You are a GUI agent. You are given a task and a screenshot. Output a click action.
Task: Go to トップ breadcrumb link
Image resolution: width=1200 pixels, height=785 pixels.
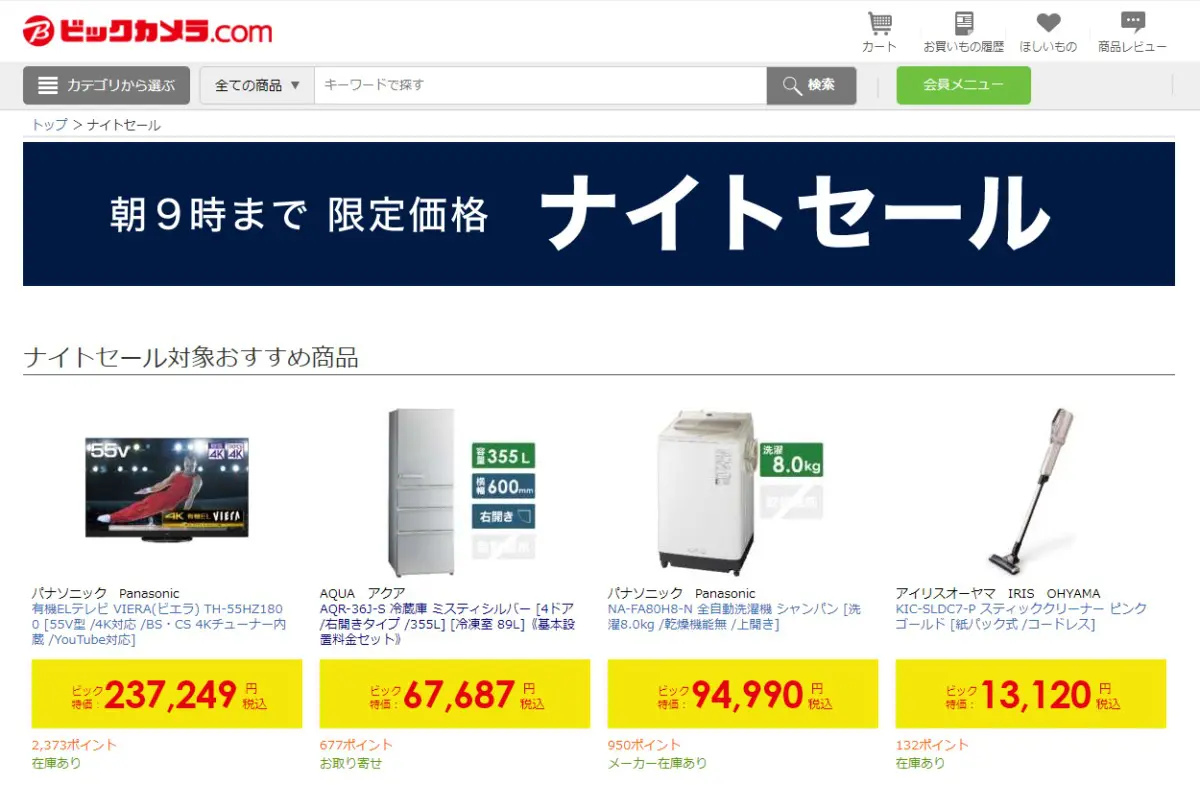(49, 125)
